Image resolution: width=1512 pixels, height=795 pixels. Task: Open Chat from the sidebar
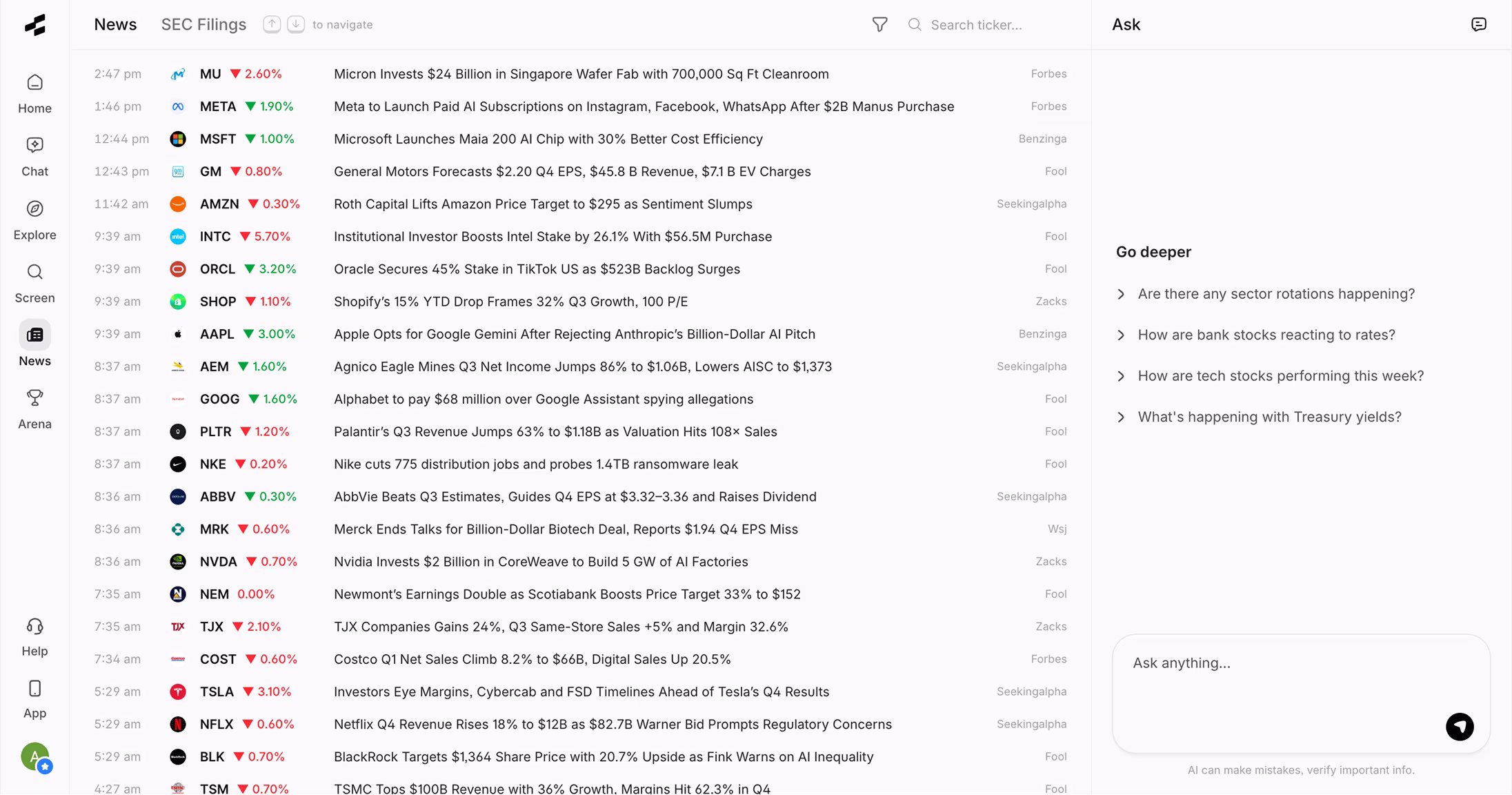34,146
